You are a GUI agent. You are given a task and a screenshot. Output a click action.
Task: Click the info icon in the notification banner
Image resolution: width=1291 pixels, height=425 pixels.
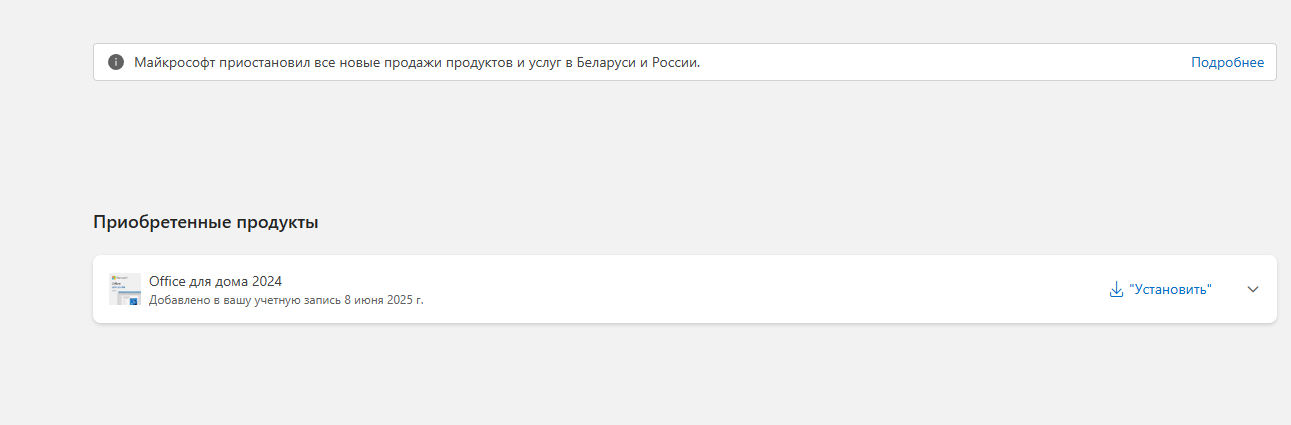pos(116,62)
